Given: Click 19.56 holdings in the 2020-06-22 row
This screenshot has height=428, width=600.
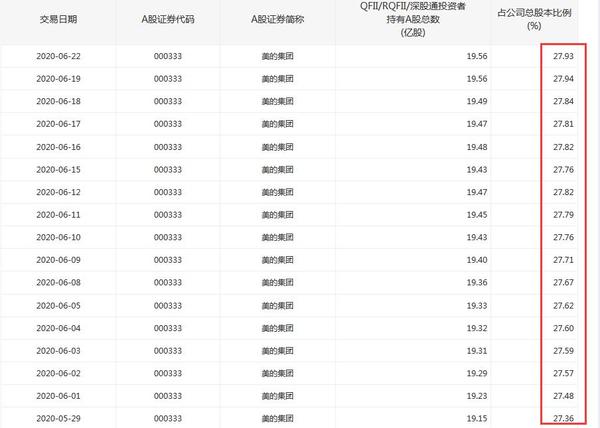Looking at the screenshot, I should click(x=477, y=56).
